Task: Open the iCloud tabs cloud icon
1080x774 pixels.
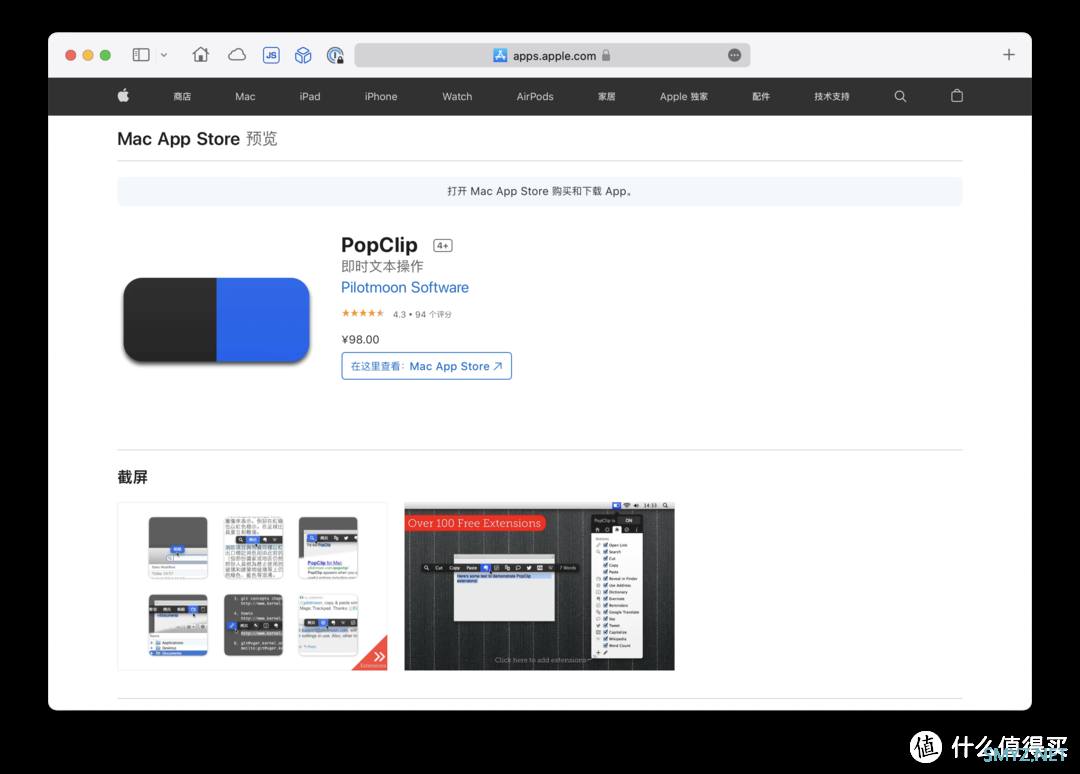Action: [237, 55]
